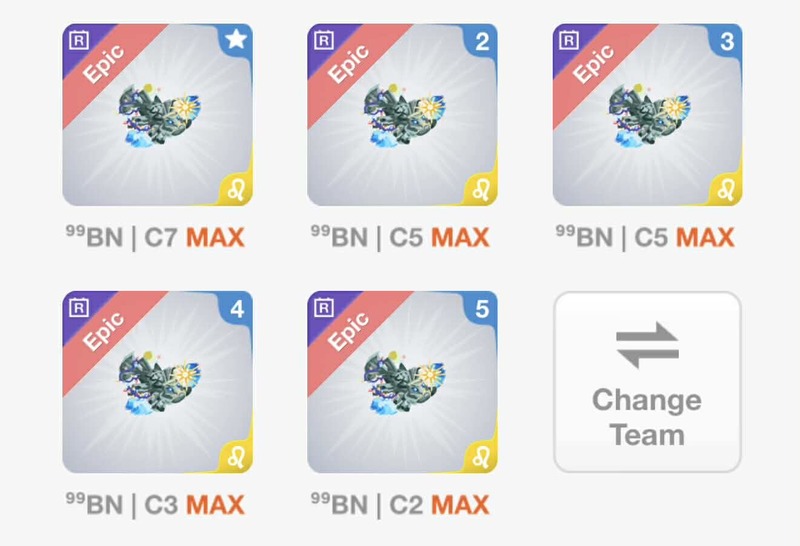This screenshot has height=546, width=800.
Task: Tap the Leo zodiac icon on card 3
Action: (726, 190)
